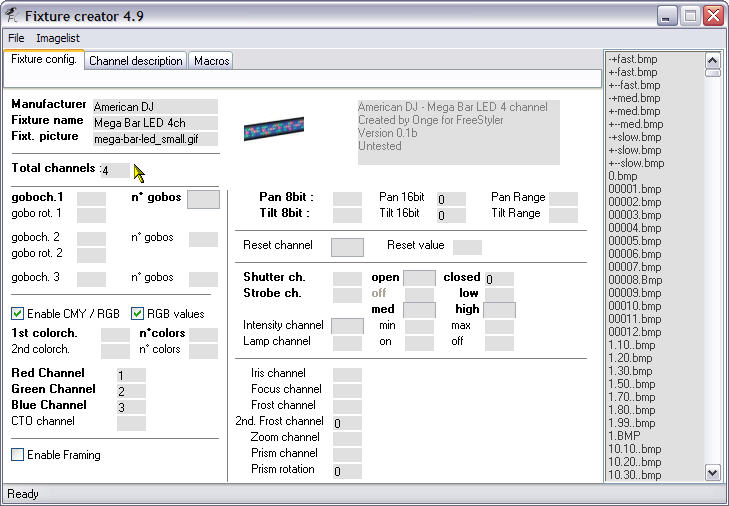
Task: Switch to the Channel description tab
Action: 135,61
